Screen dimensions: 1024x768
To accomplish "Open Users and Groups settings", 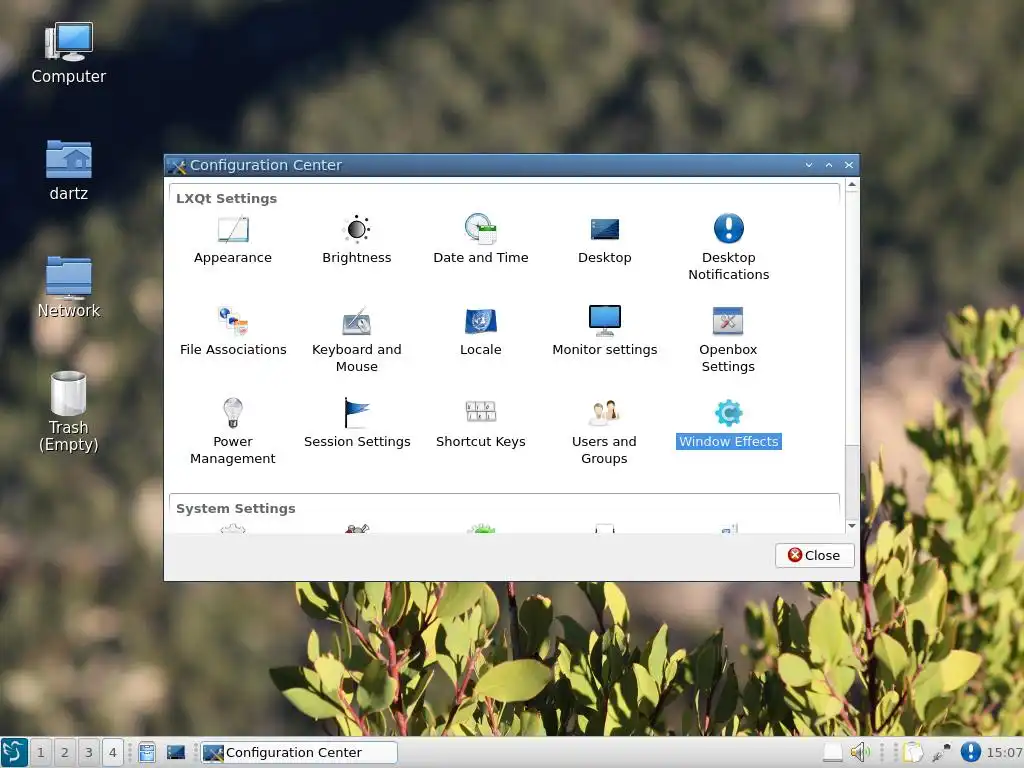I will click(604, 432).
